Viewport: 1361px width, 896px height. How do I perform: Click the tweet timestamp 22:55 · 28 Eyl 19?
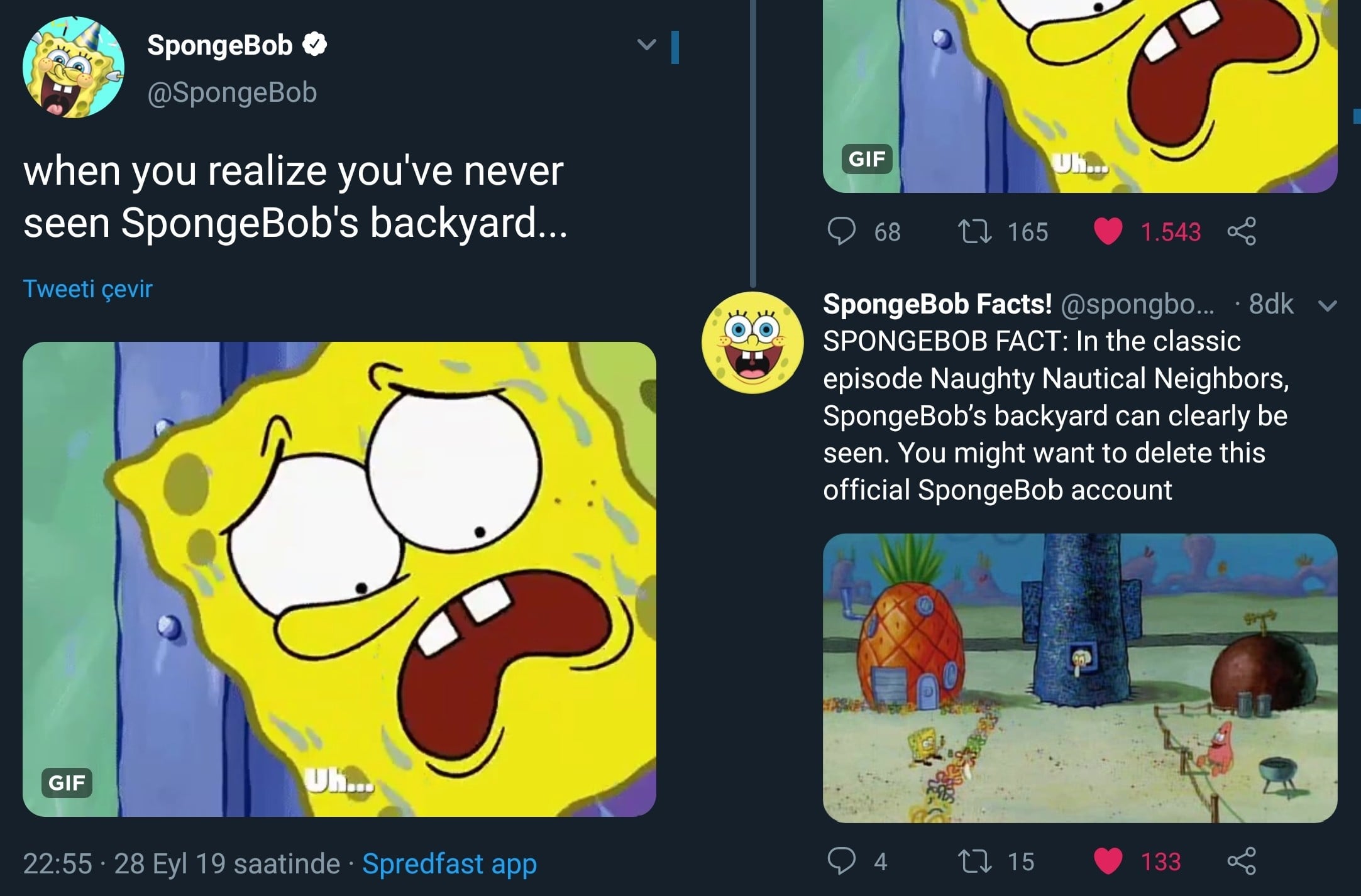[181, 863]
